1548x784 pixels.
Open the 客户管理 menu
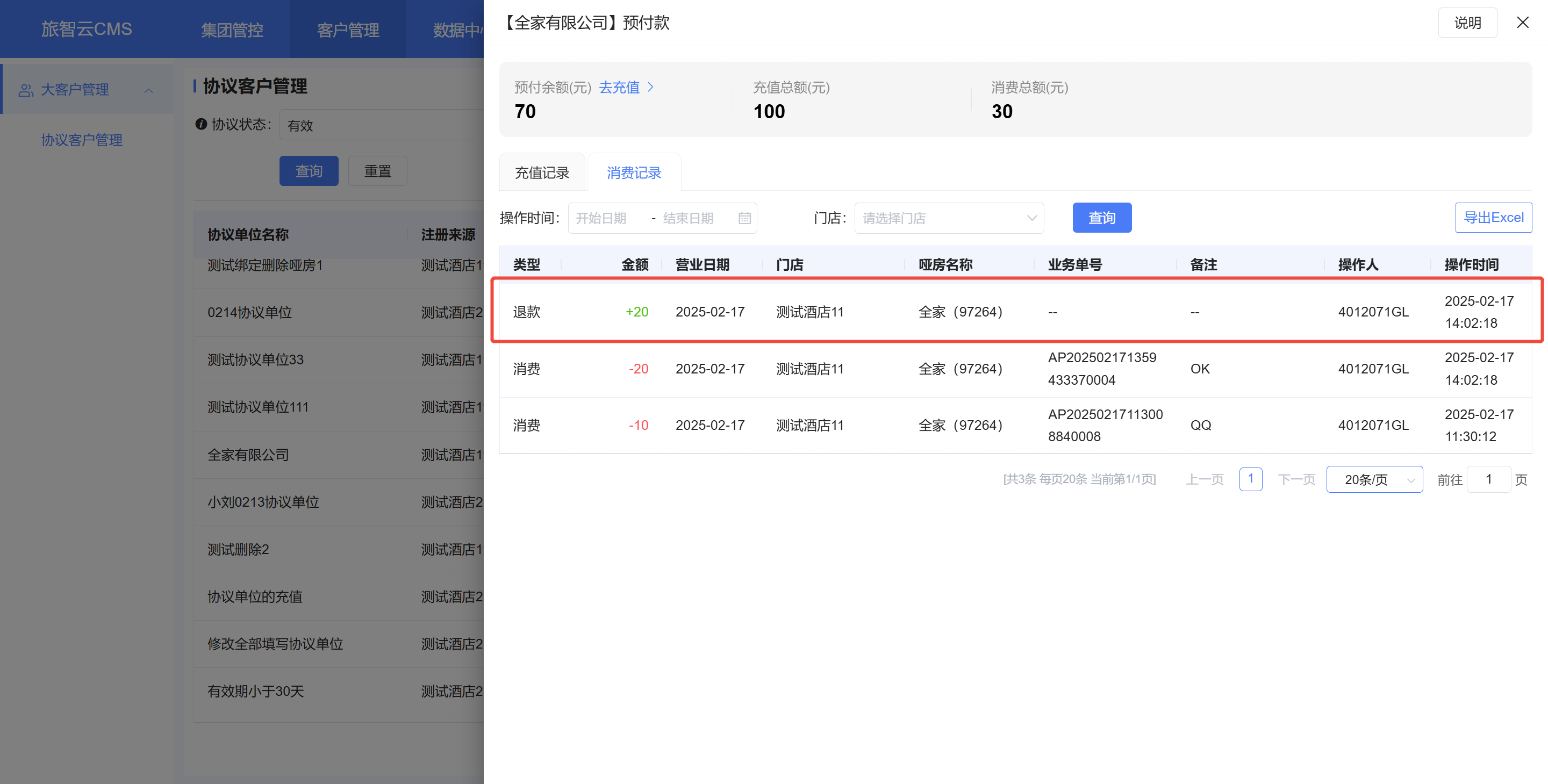[348, 30]
